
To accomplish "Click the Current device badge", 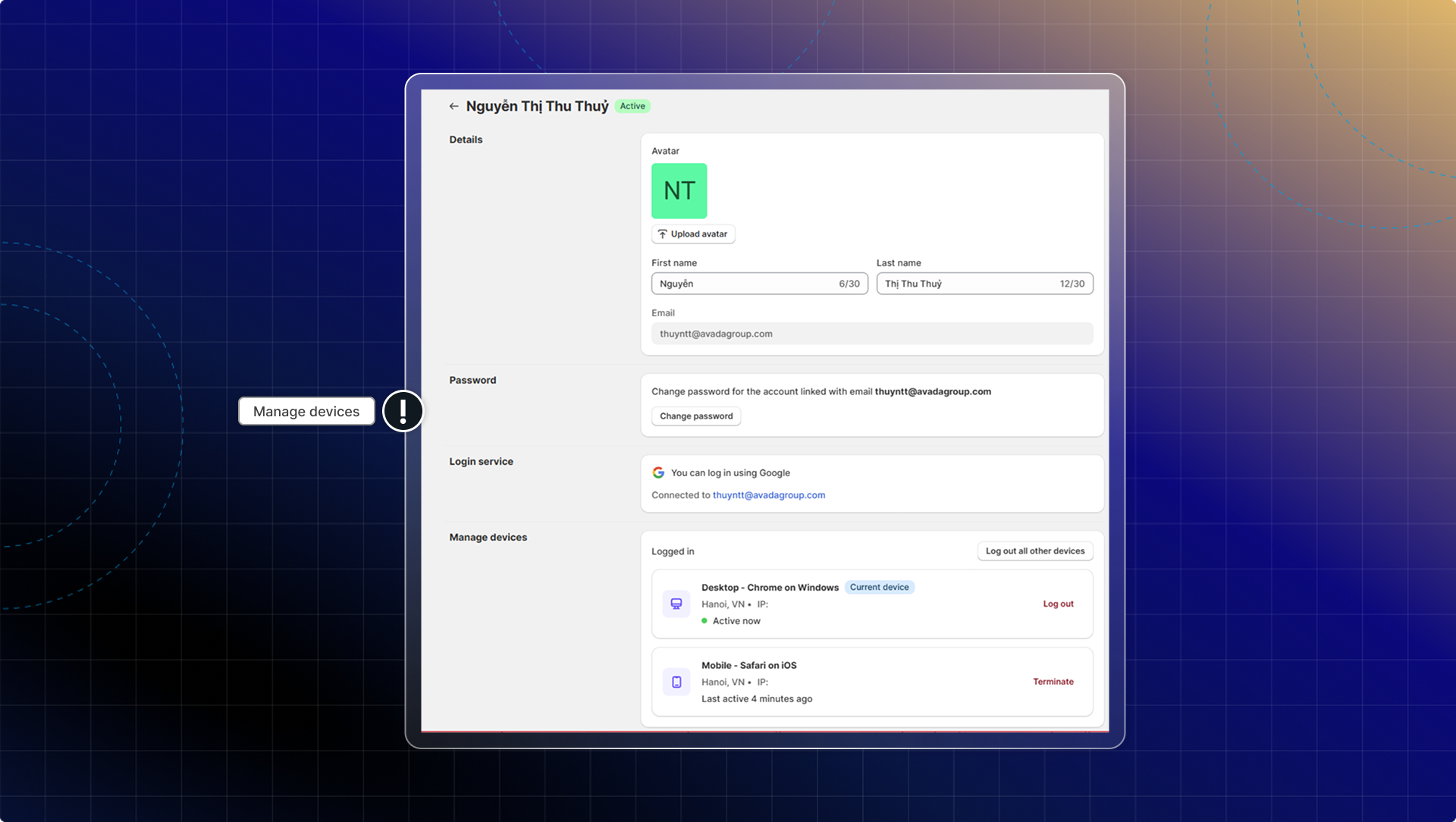I will (879, 588).
